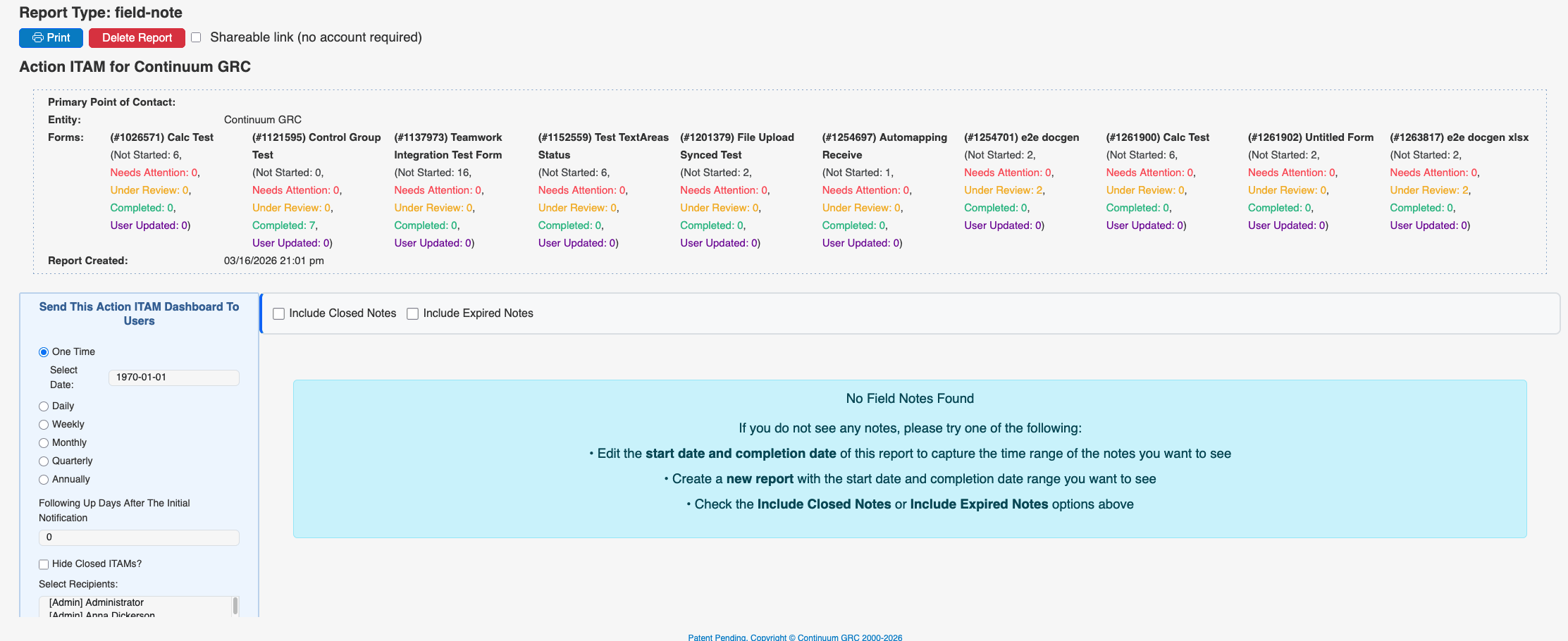Click the #1121595 Control Group Test form

(316, 146)
